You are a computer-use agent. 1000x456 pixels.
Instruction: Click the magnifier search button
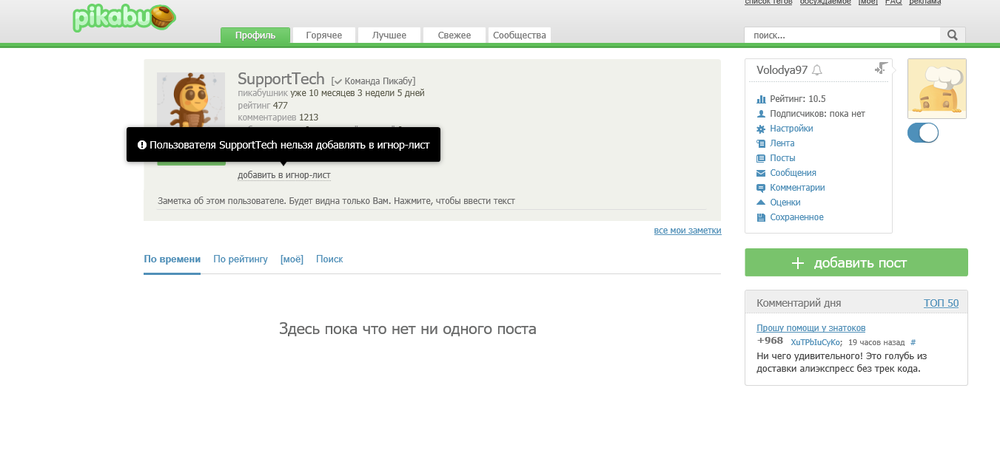(953, 35)
